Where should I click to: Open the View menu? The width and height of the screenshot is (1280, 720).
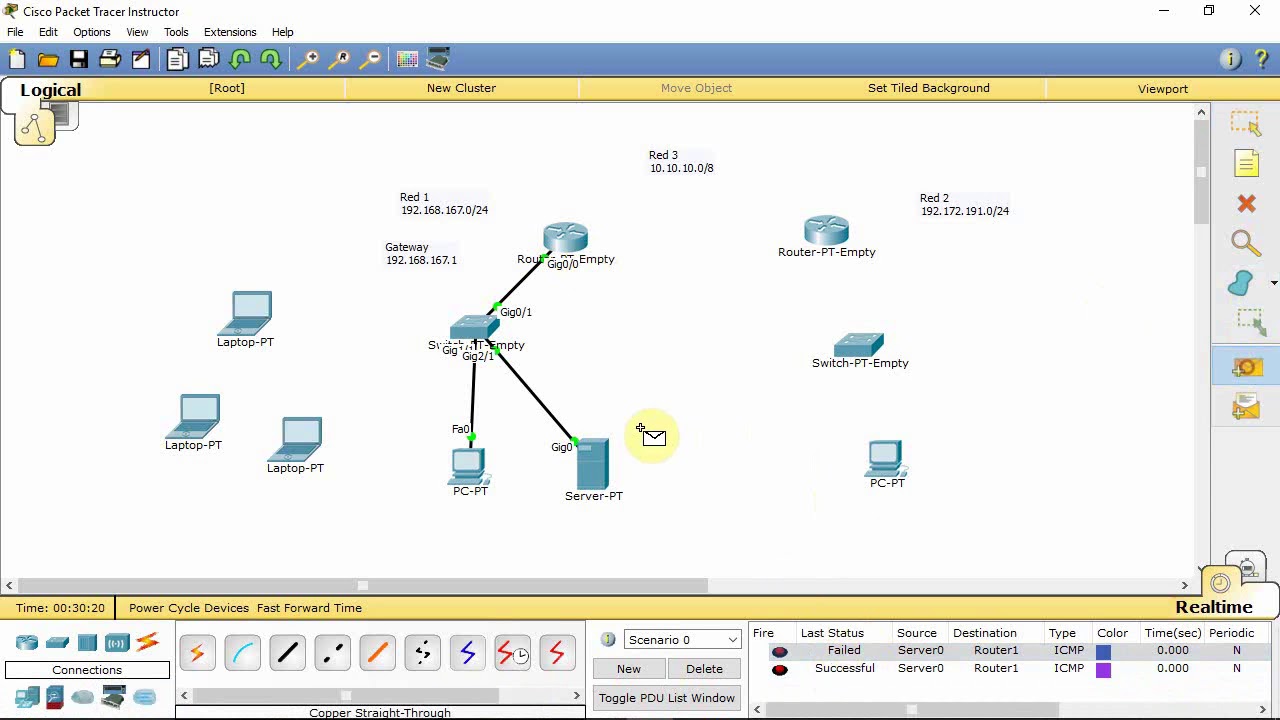[137, 32]
